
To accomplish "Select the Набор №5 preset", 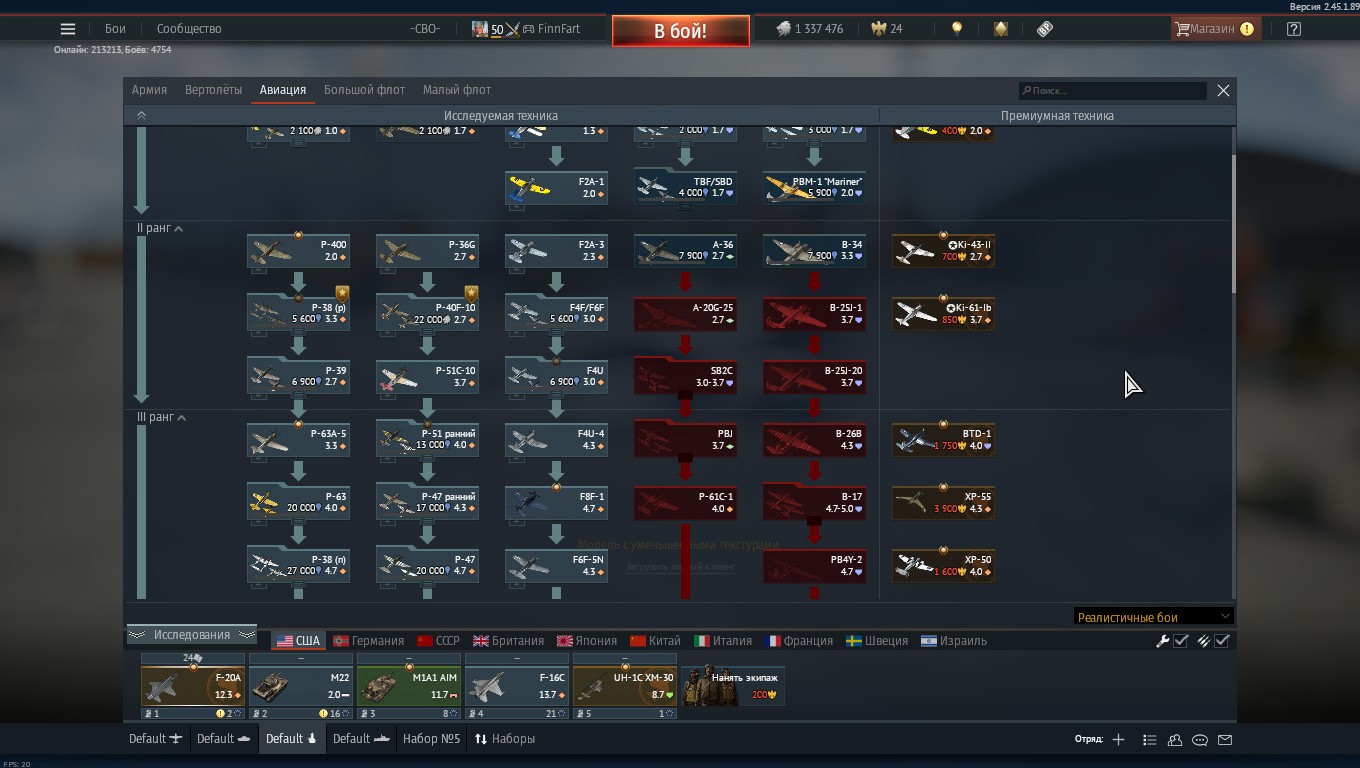I will 431,739.
